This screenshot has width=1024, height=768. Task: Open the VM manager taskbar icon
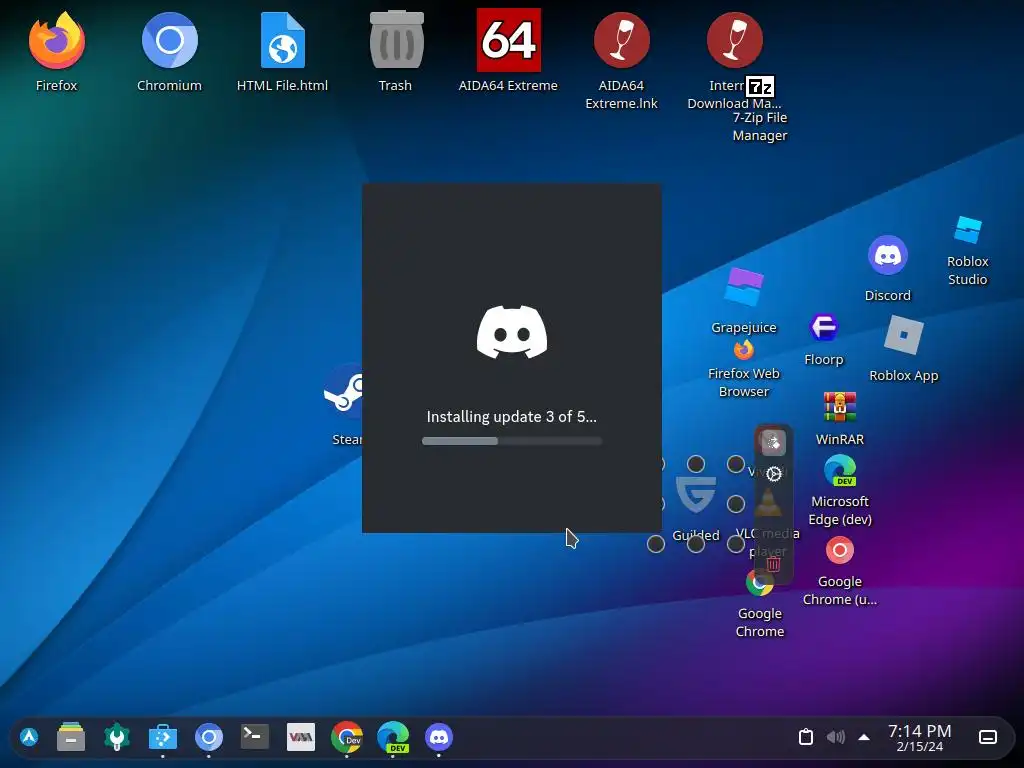point(301,737)
